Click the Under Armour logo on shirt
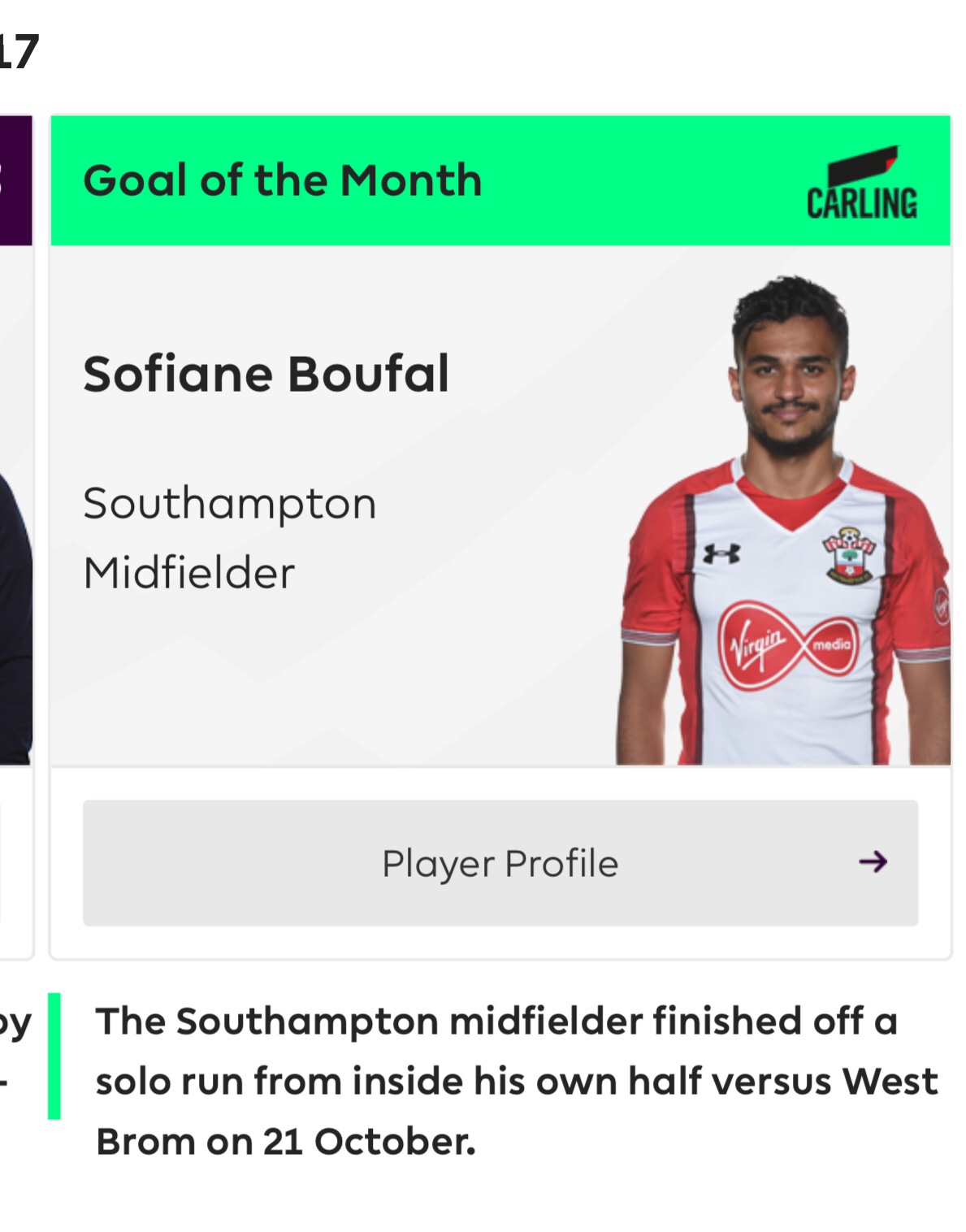Screen dimensions: 966x1232 [721, 553]
